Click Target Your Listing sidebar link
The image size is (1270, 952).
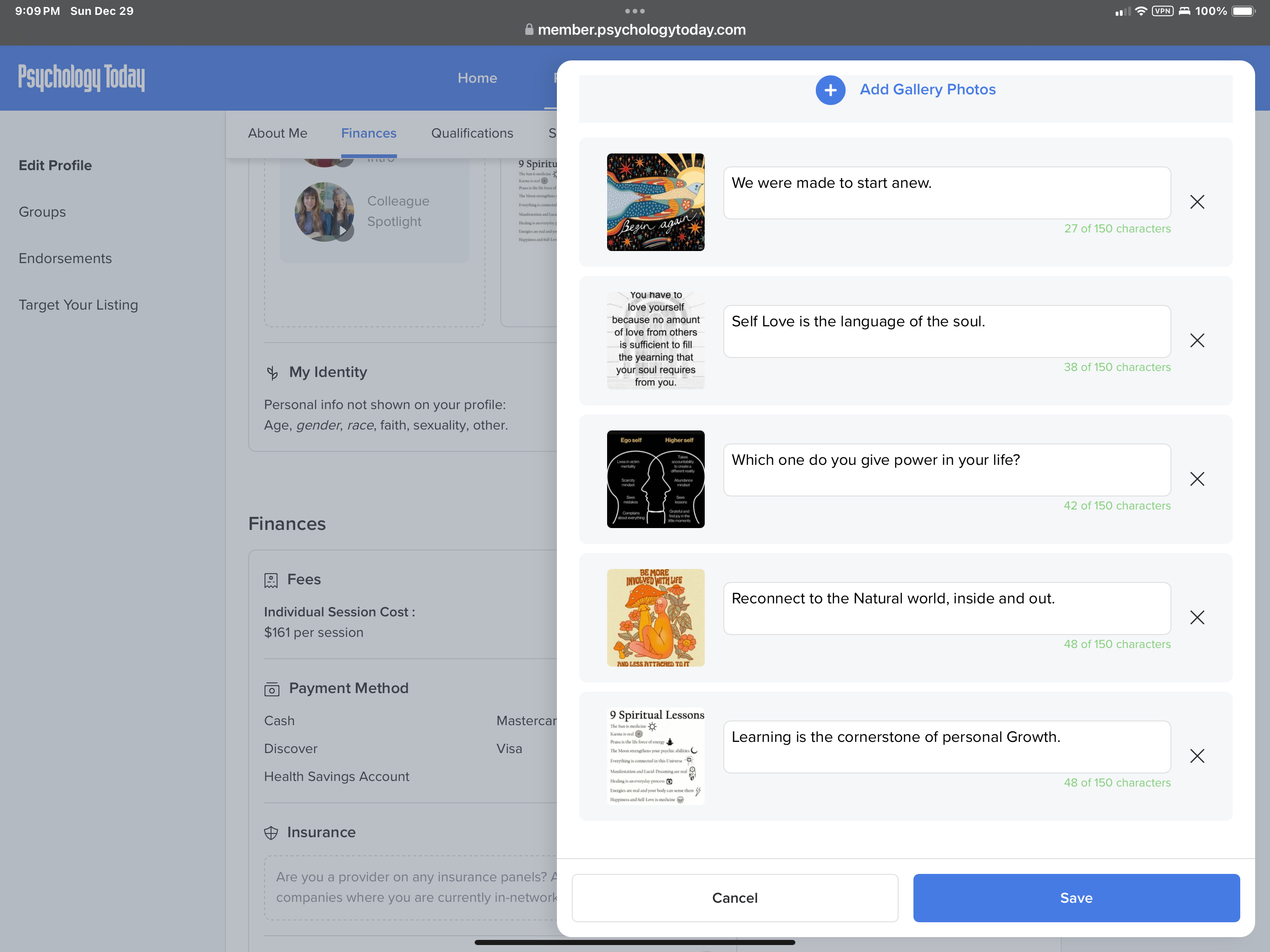(x=78, y=305)
